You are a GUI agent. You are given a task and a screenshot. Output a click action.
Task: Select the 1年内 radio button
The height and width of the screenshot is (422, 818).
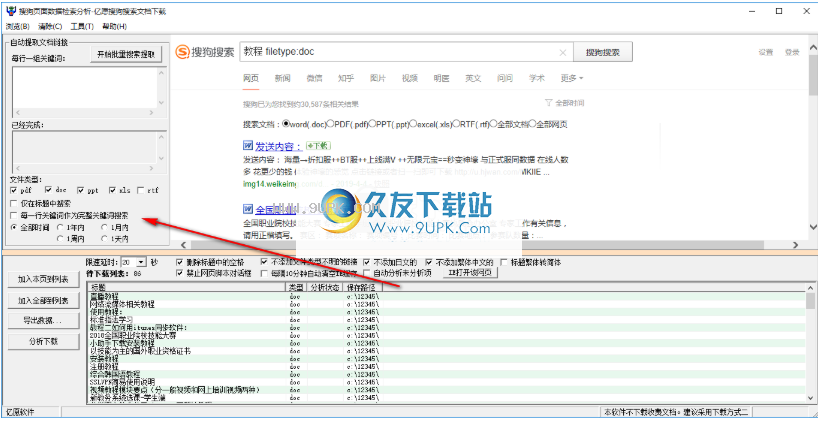pos(60,227)
